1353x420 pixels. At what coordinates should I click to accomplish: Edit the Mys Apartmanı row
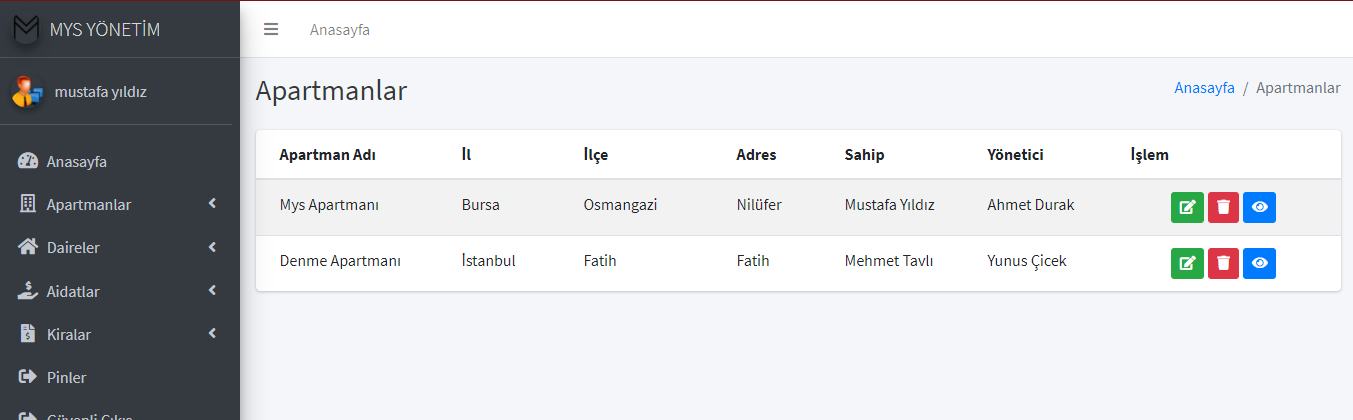pos(1187,207)
